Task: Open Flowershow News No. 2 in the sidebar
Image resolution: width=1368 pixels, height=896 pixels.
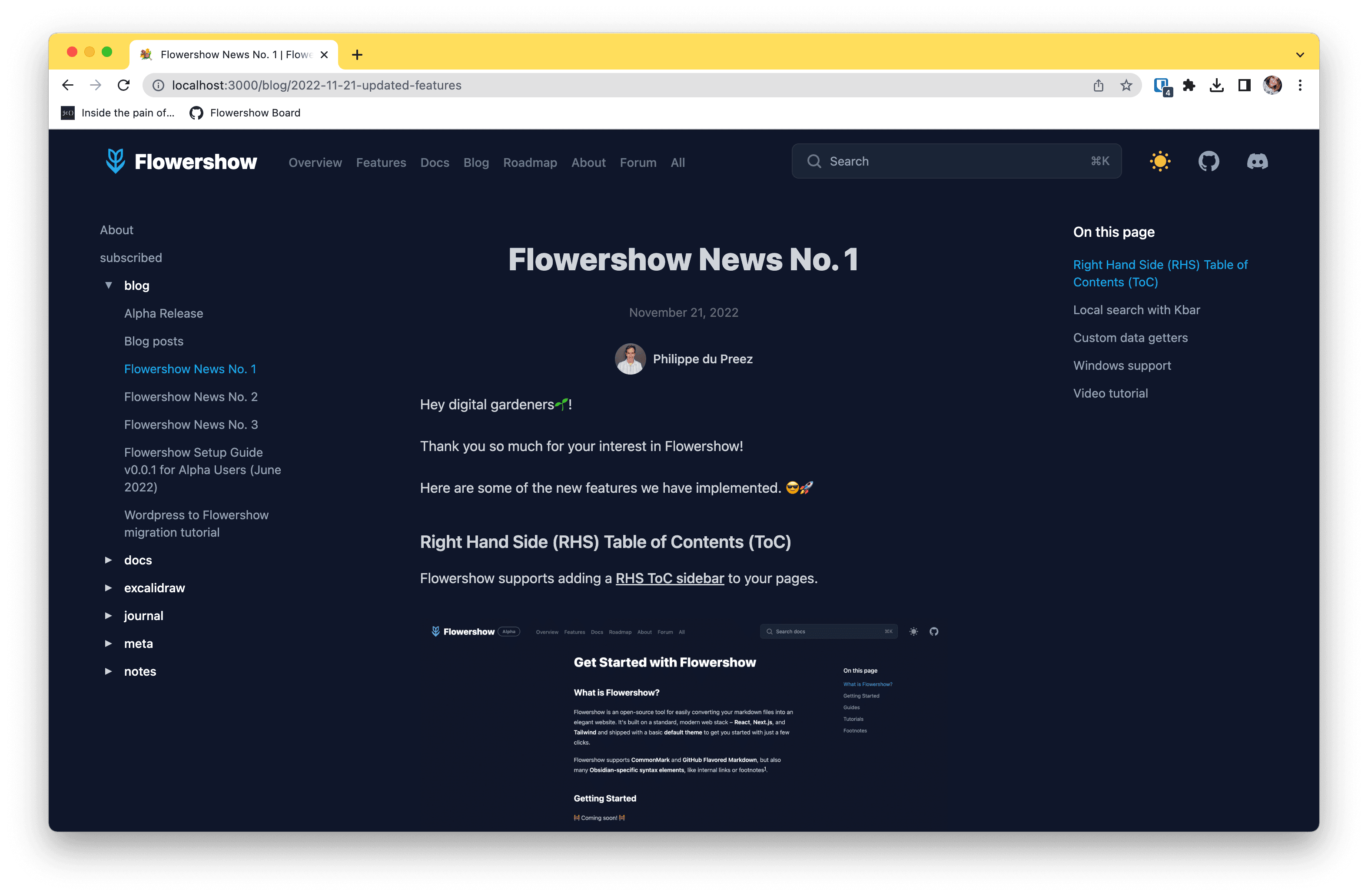Action: click(191, 397)
